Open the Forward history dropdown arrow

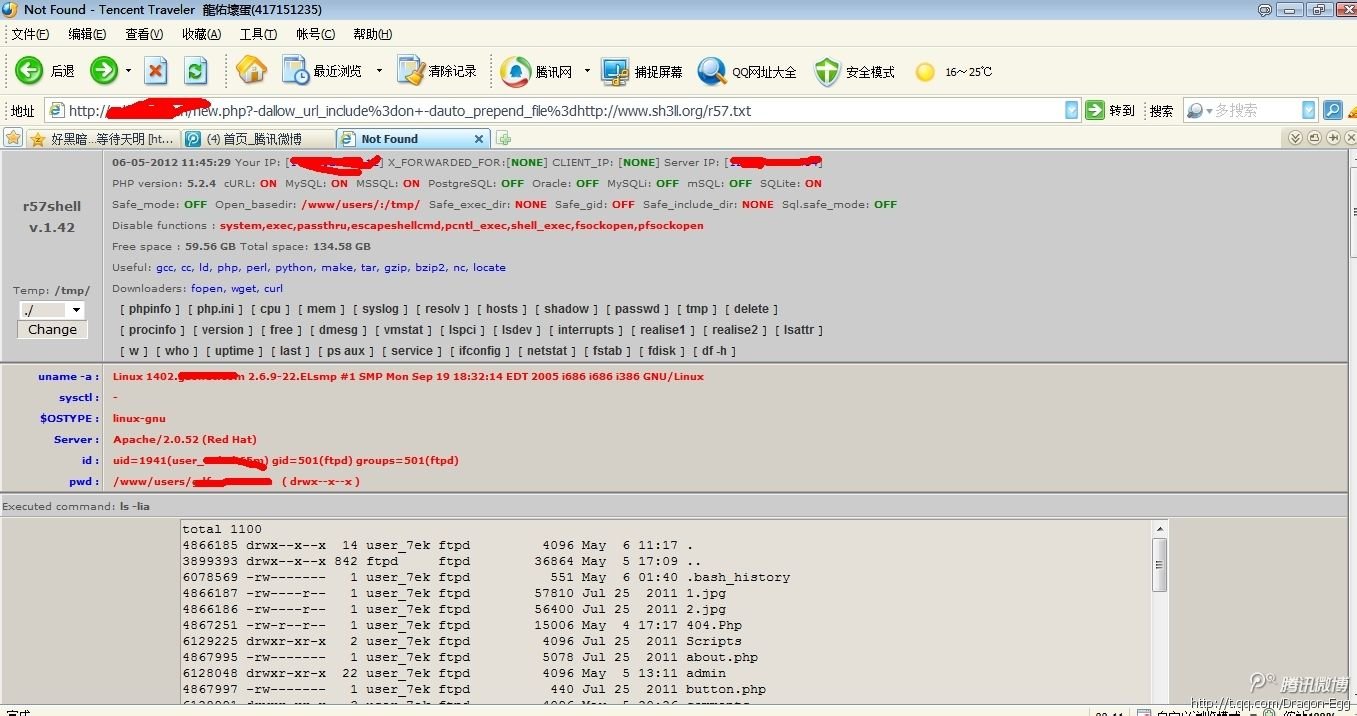[128, 71]
